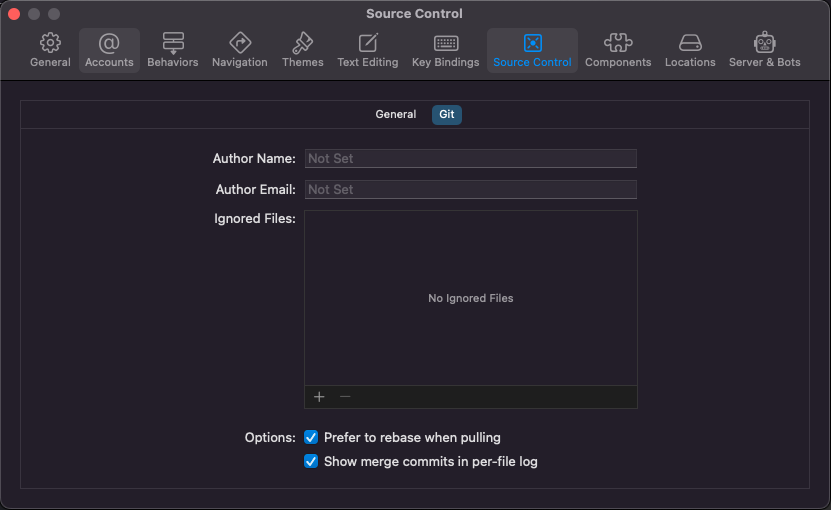Open the Text Editing preferences pane

(x=368, y=50)
